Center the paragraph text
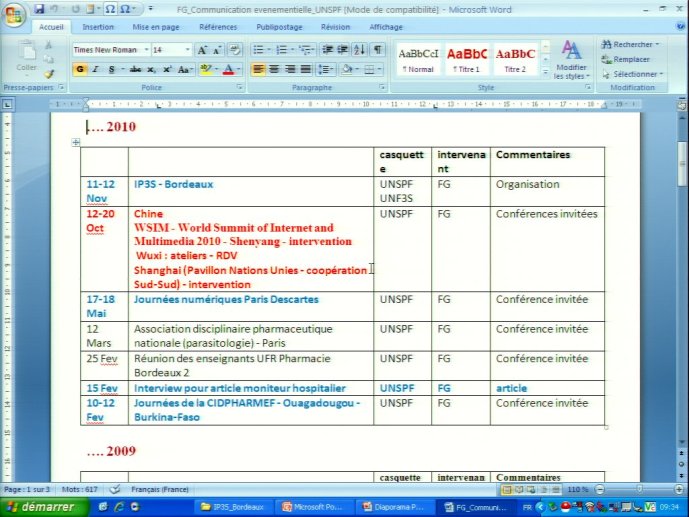689x517 pixels. coord(274,69)
